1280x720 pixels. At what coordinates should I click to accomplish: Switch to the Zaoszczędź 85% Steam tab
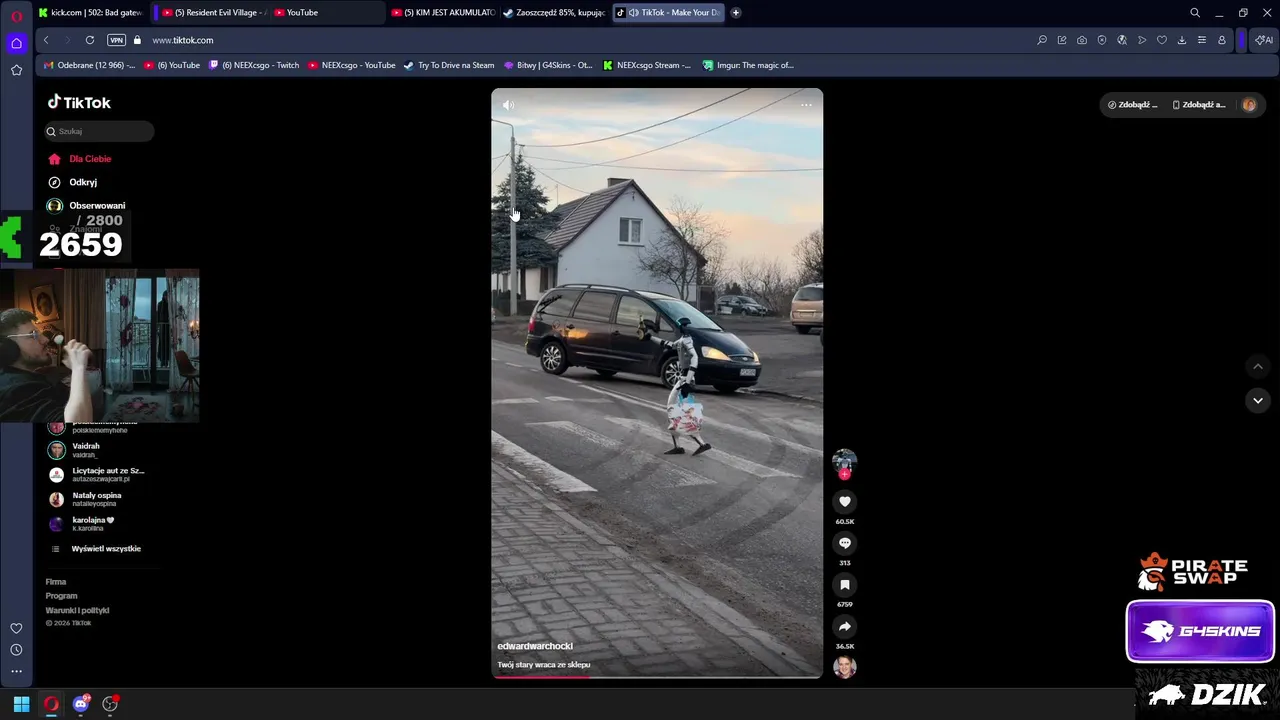point(554,13)
